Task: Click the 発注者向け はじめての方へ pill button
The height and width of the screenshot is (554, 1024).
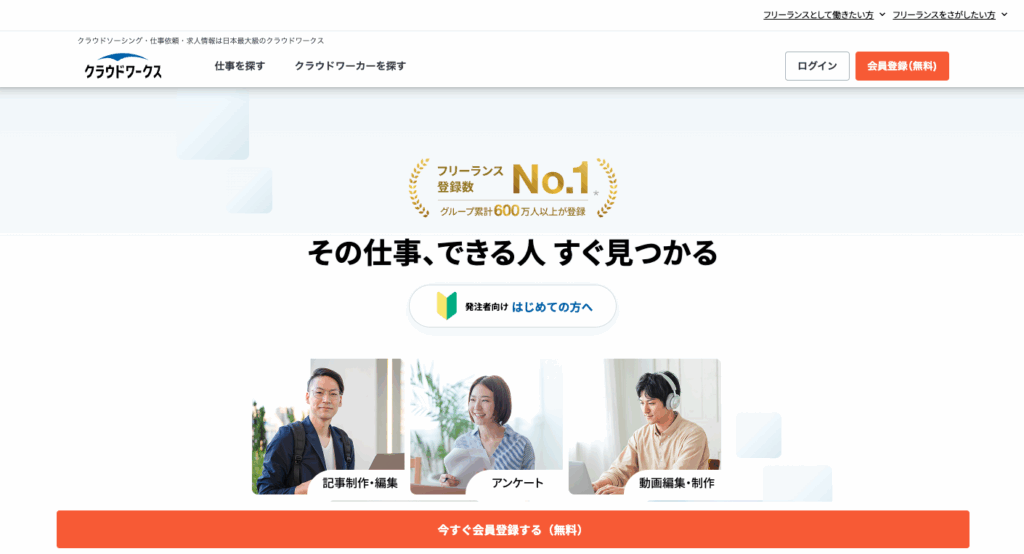Action: coord(513,306)
